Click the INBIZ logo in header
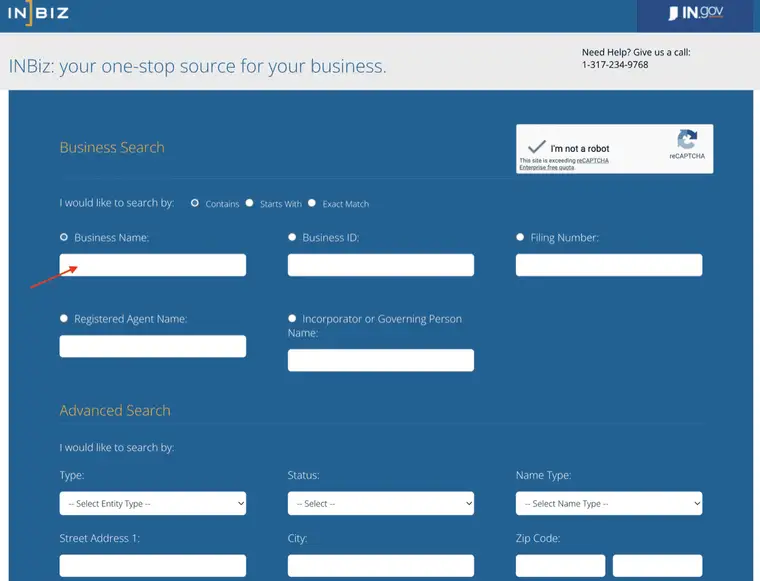 (x=38, y=13)
